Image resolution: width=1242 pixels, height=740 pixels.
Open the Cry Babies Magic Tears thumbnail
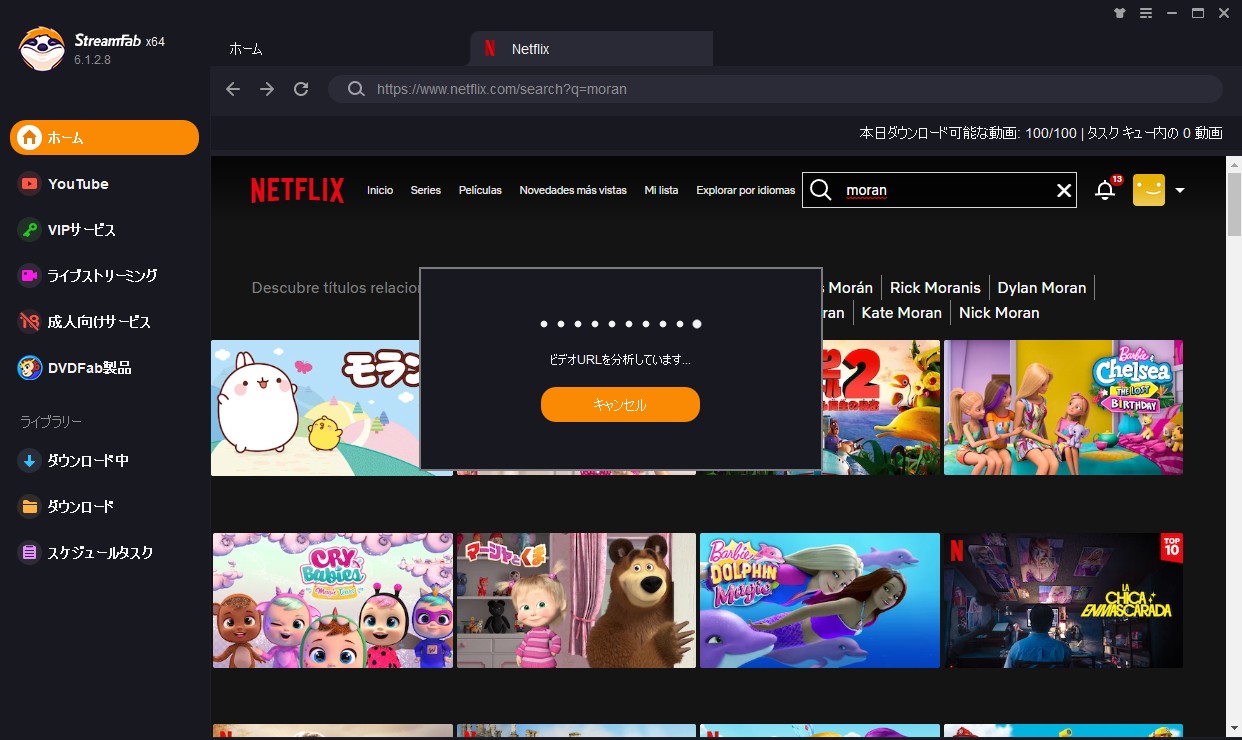coord(332,600)
